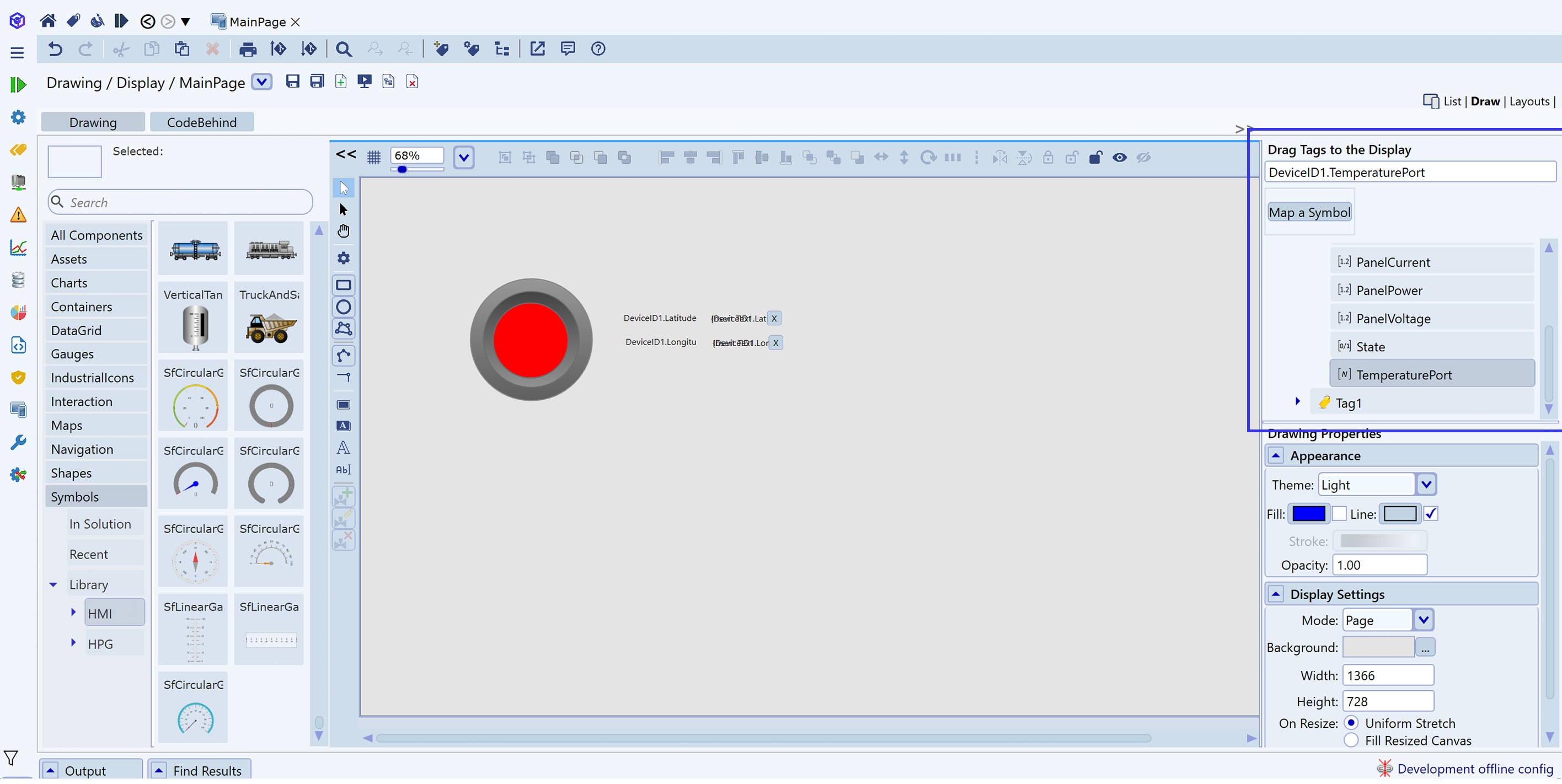Click the Map a Symbol button
The width and height of the screenshot is (1562, 784).
pyautogui.click(x=1309, y=213)
